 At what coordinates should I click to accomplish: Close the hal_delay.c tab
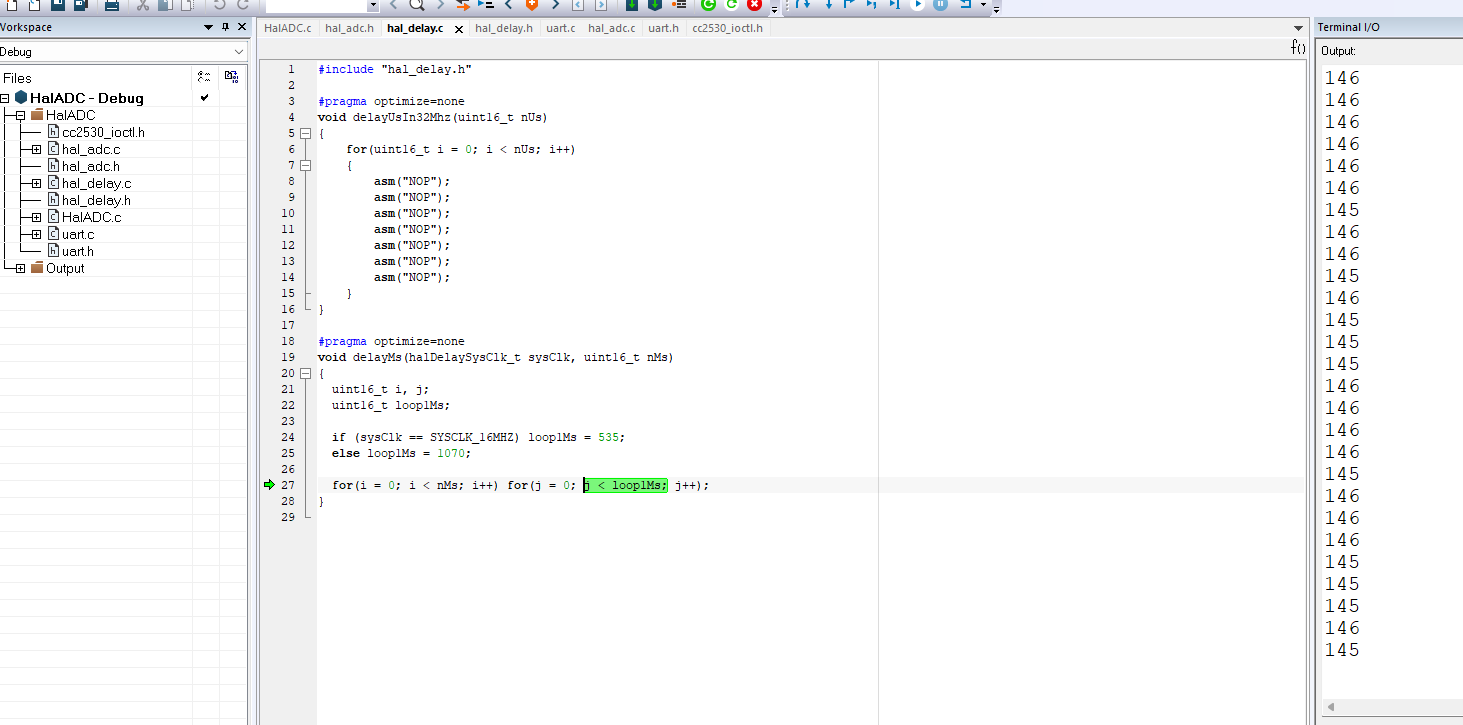459,29
